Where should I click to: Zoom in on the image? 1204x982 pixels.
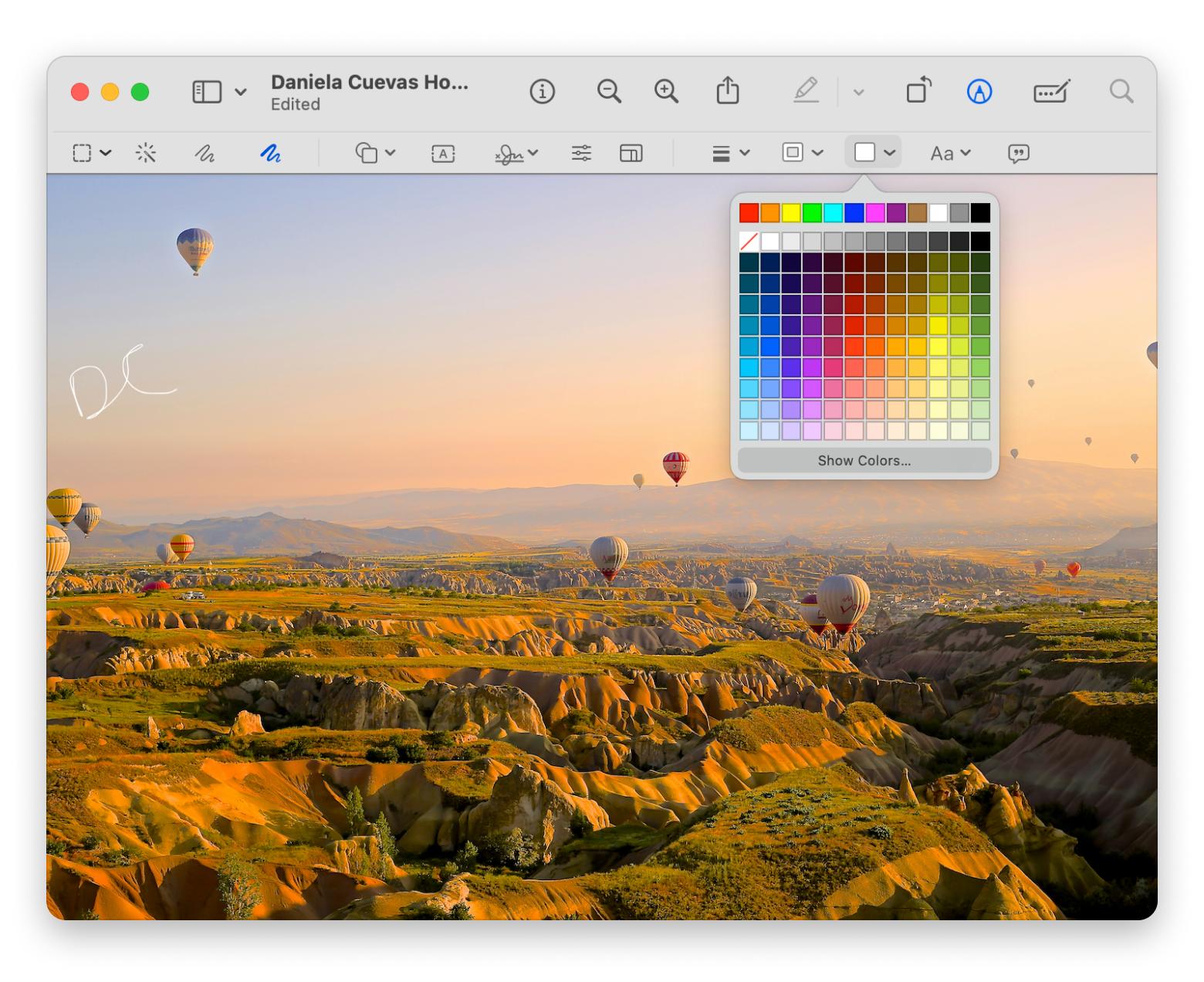(x=666, y=92)
